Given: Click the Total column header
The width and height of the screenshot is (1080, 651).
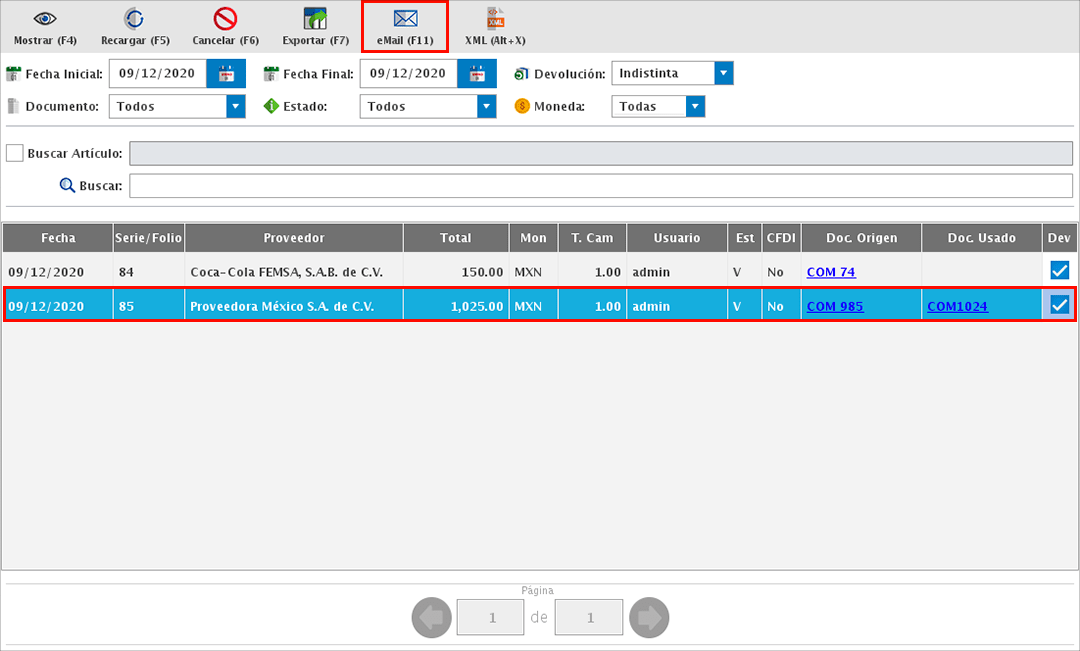Looking at the screenshot, I should click(x=455, y=238).
